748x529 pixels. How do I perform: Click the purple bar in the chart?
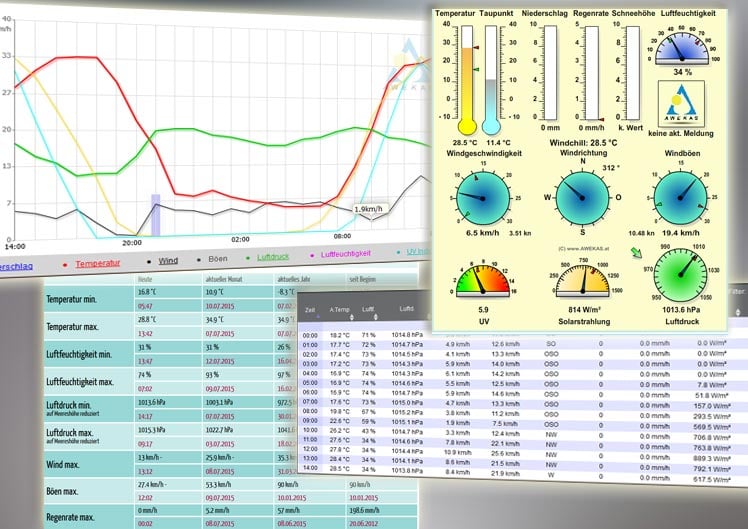pyautogui.click(x=156, y=215)
